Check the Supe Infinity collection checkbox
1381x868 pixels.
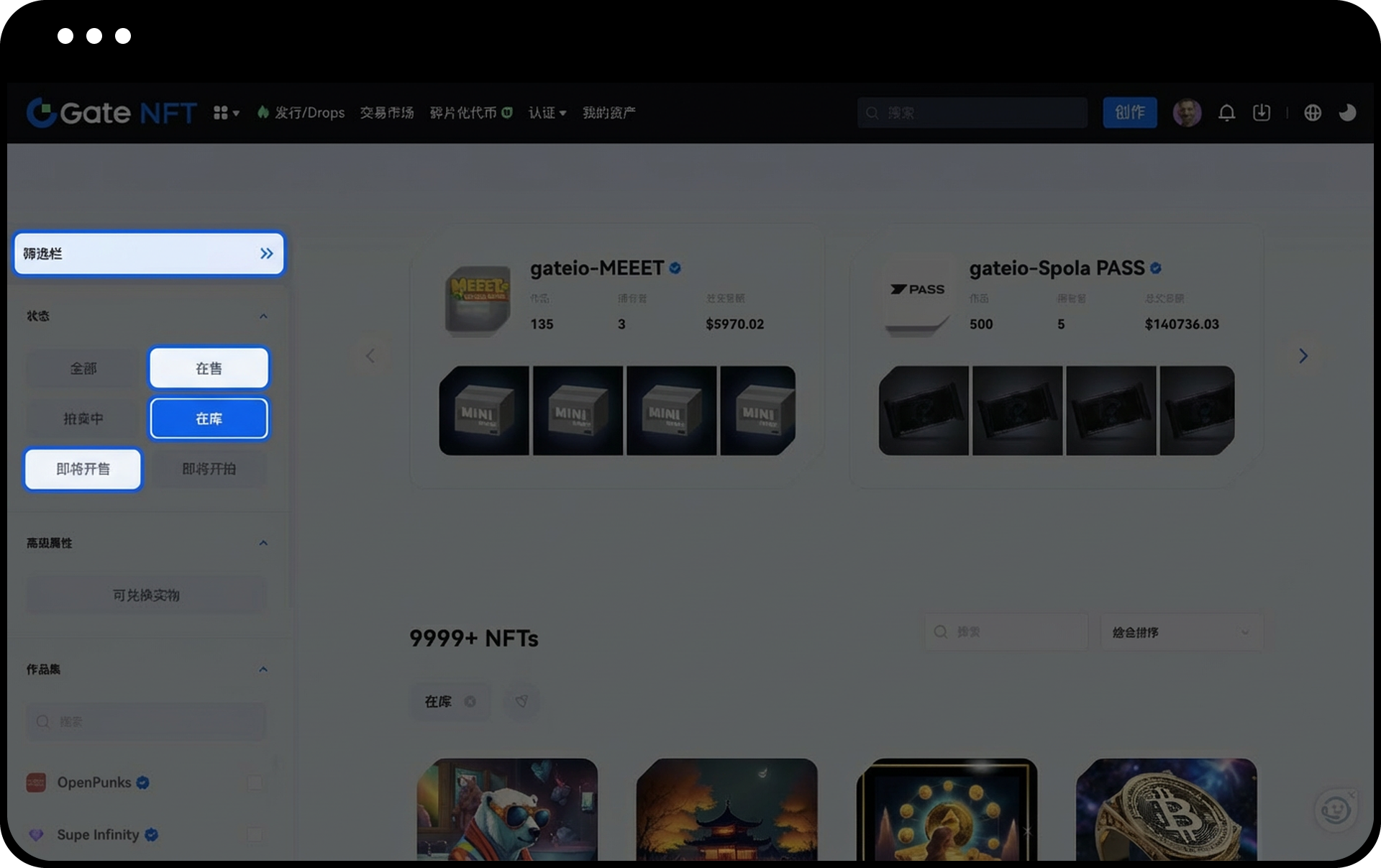click(x=255, y=835)
